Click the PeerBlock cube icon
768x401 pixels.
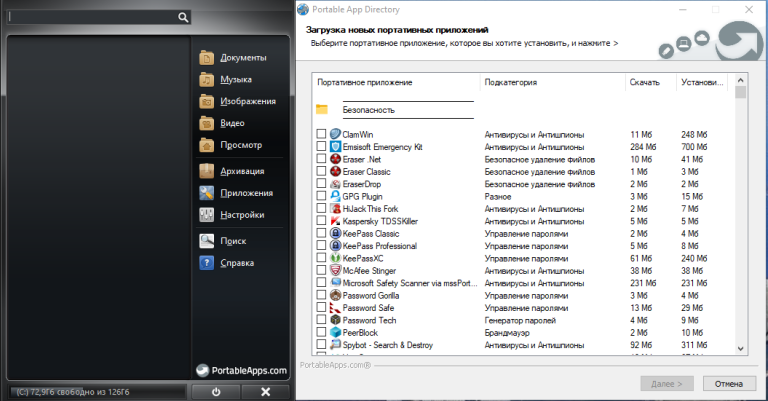(335, 332)
